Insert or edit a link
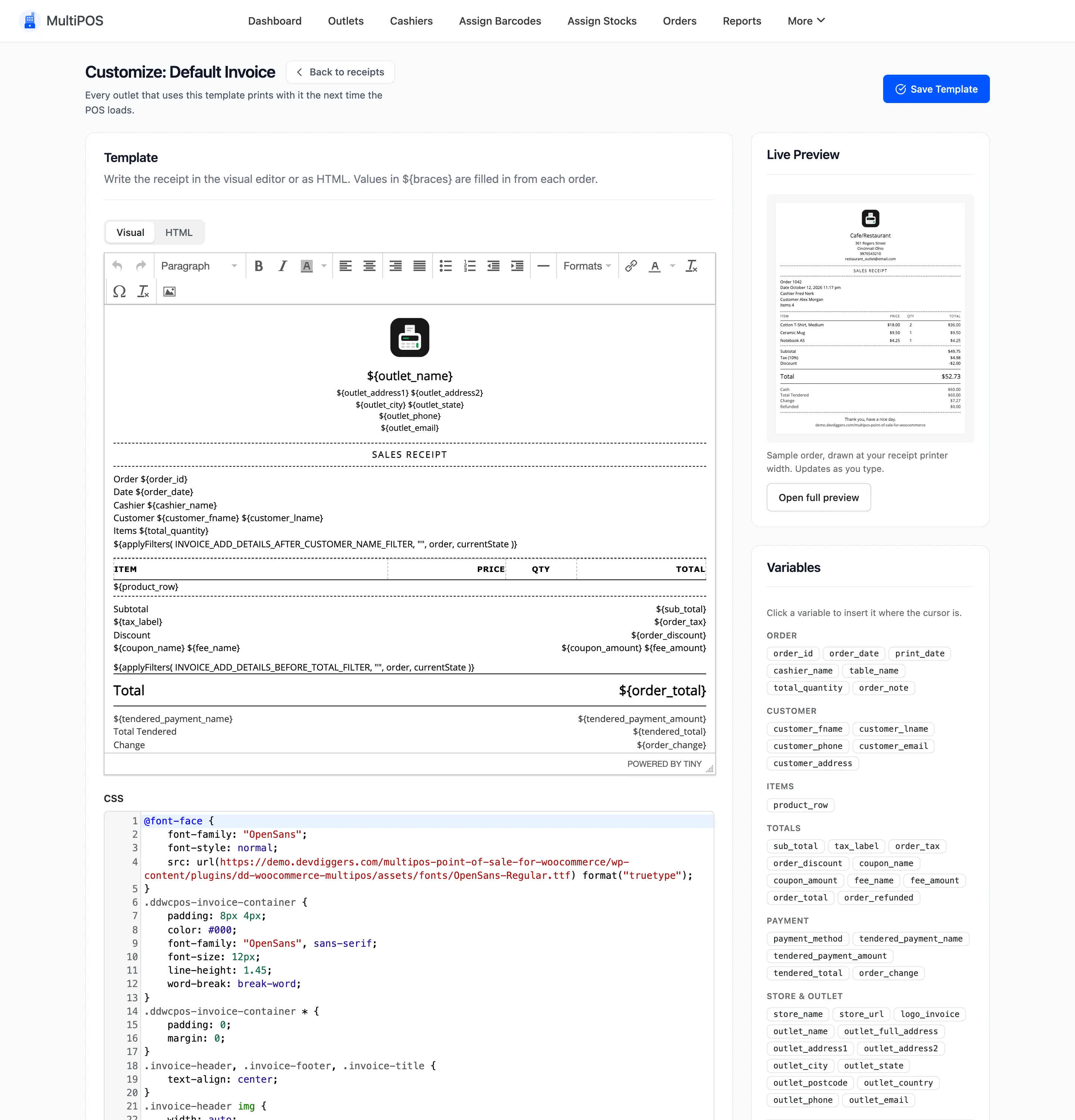The width and height of the screenshot is (1075, 1120). [631, 266]
